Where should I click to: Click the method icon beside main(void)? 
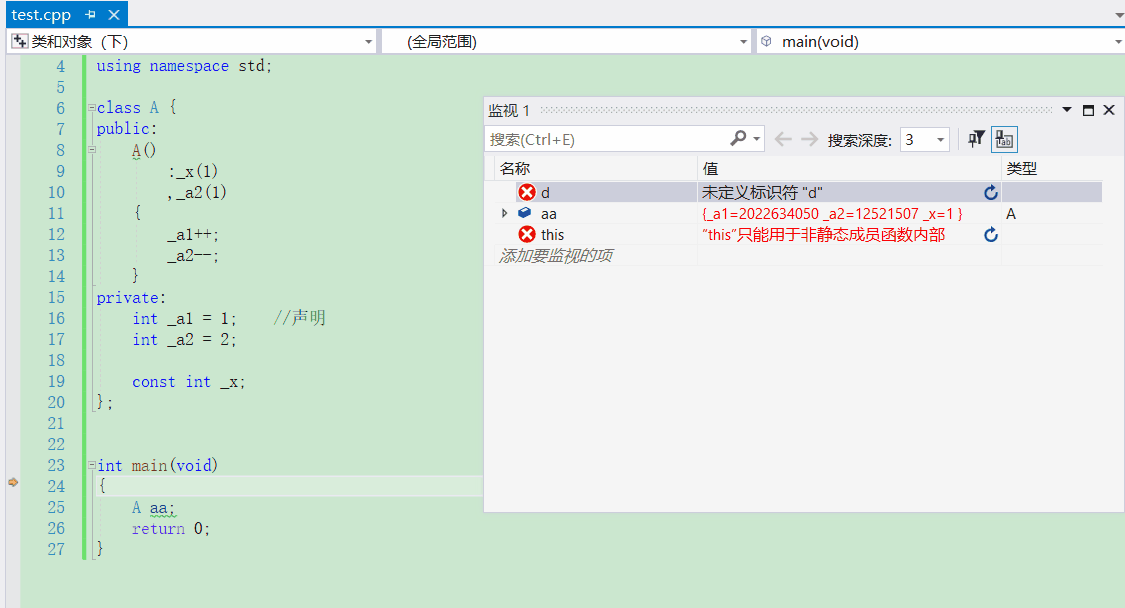(x=765, y=41)
